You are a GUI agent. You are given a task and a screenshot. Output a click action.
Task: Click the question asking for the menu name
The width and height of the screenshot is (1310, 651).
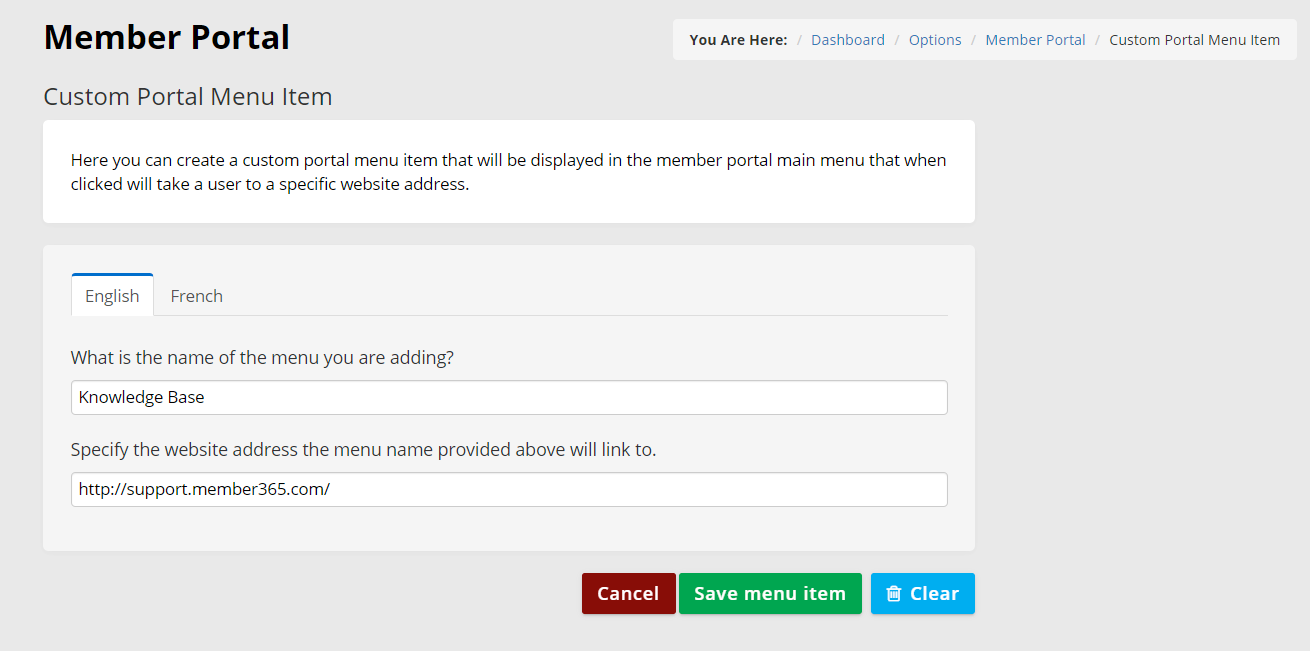pos(261,357)
